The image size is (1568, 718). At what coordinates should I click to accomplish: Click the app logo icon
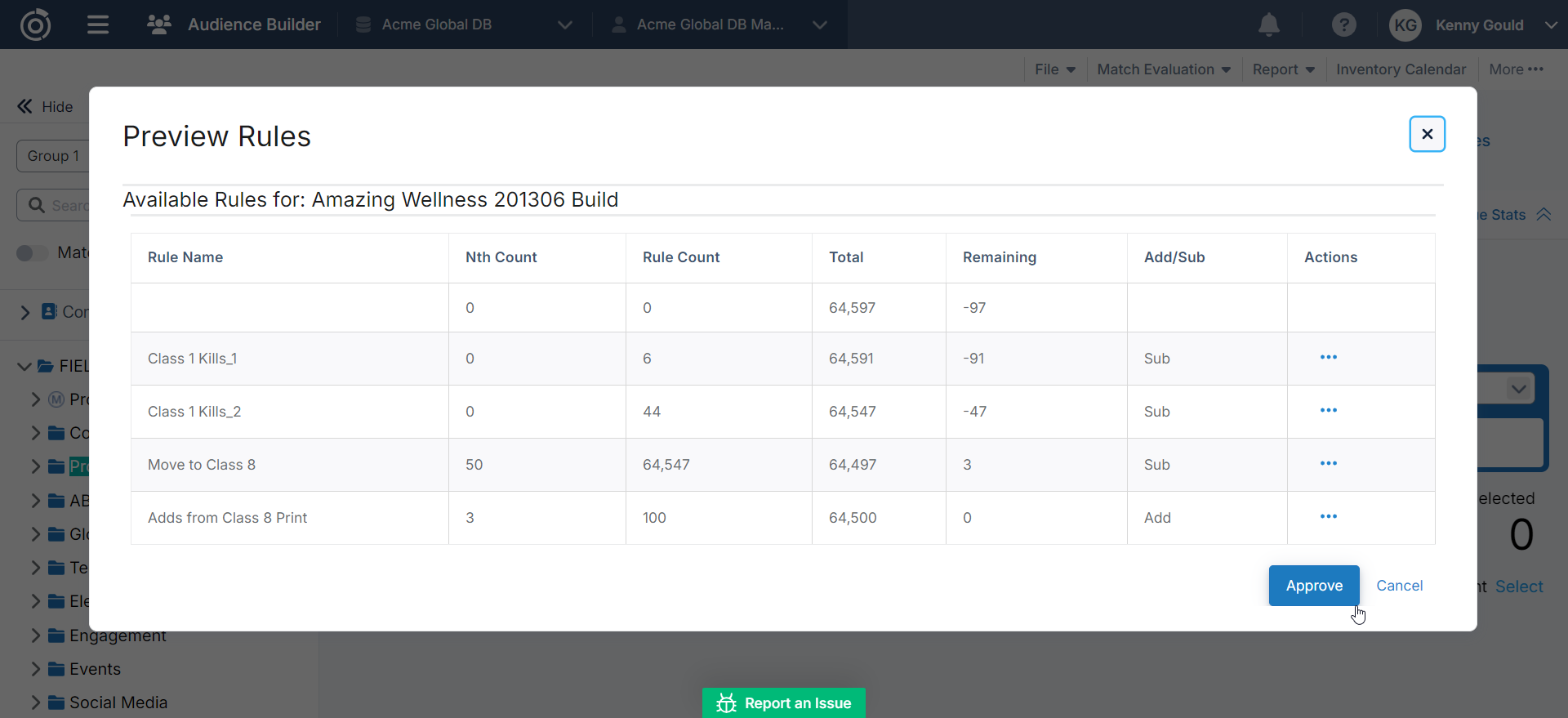pos(35,25)
